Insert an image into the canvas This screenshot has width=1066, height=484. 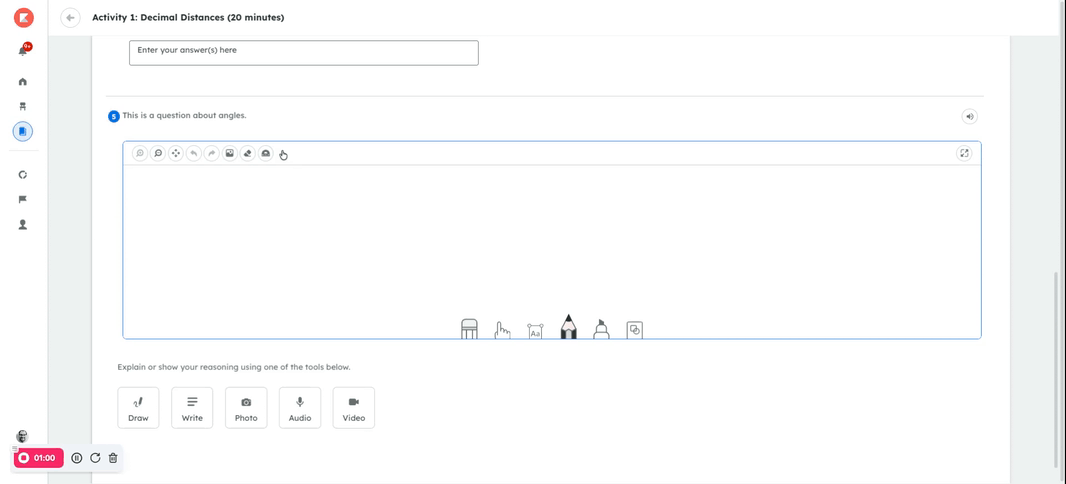point(230,154)
